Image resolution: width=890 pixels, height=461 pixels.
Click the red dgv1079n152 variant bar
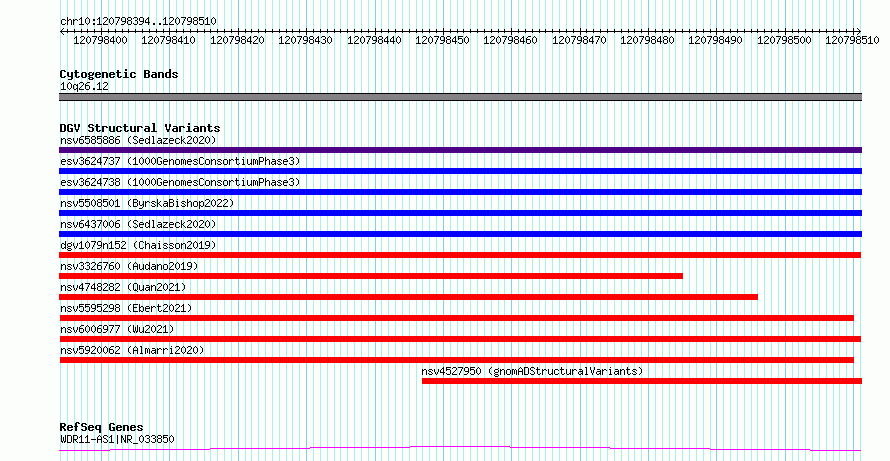point(460,255)
